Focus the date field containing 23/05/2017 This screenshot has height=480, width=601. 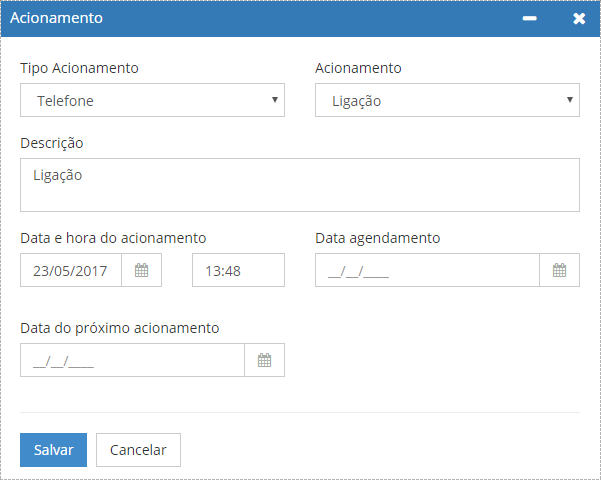tap(71, 270)
